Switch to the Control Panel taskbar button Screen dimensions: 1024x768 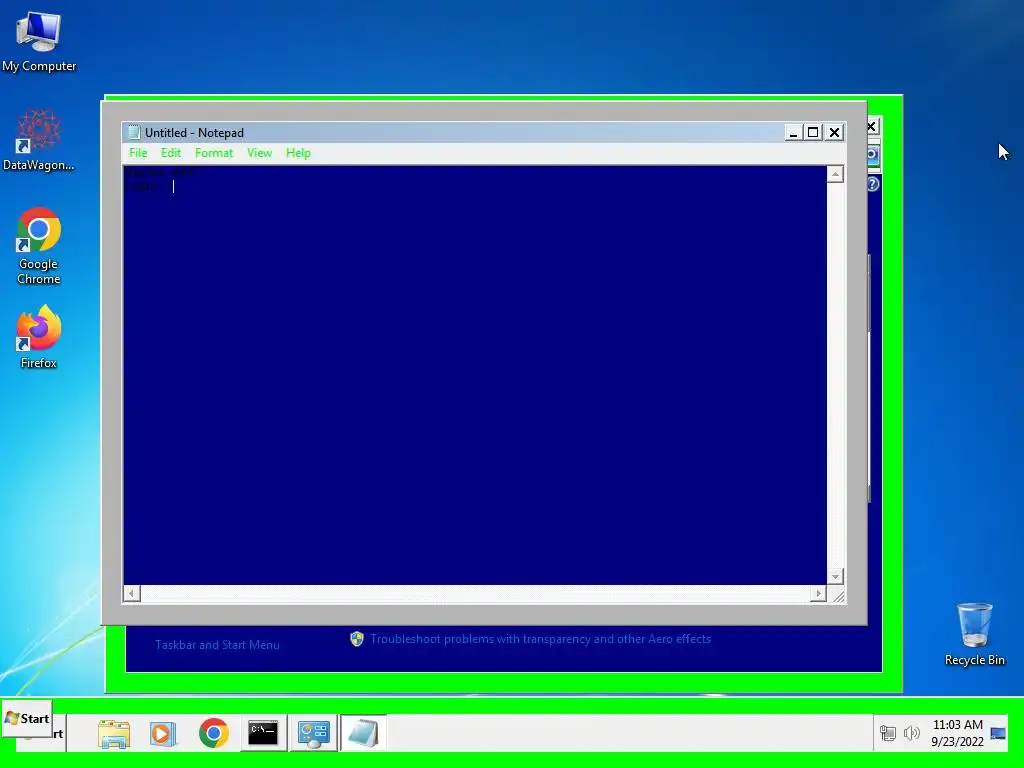coord(313,733)
